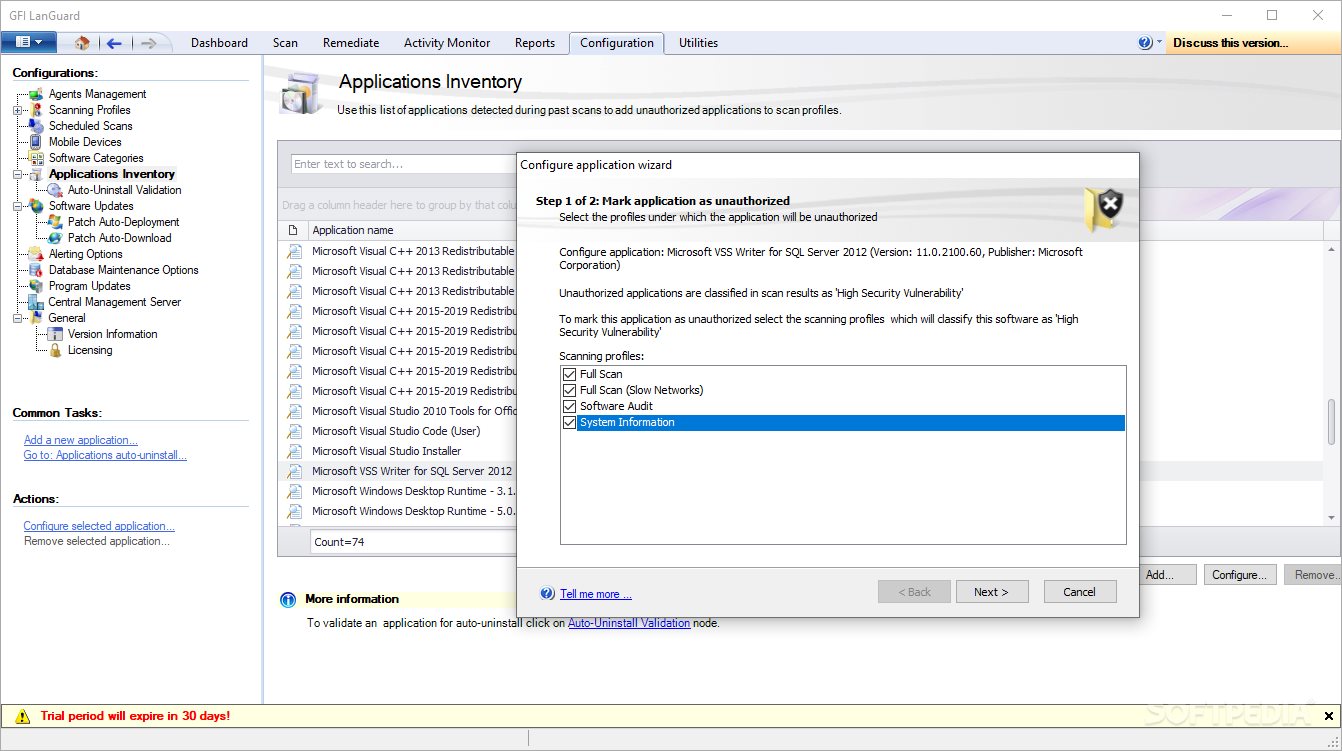The image size is (1342, 751).
Task: Select the Scanning Profiles icon
Action: 36,110
